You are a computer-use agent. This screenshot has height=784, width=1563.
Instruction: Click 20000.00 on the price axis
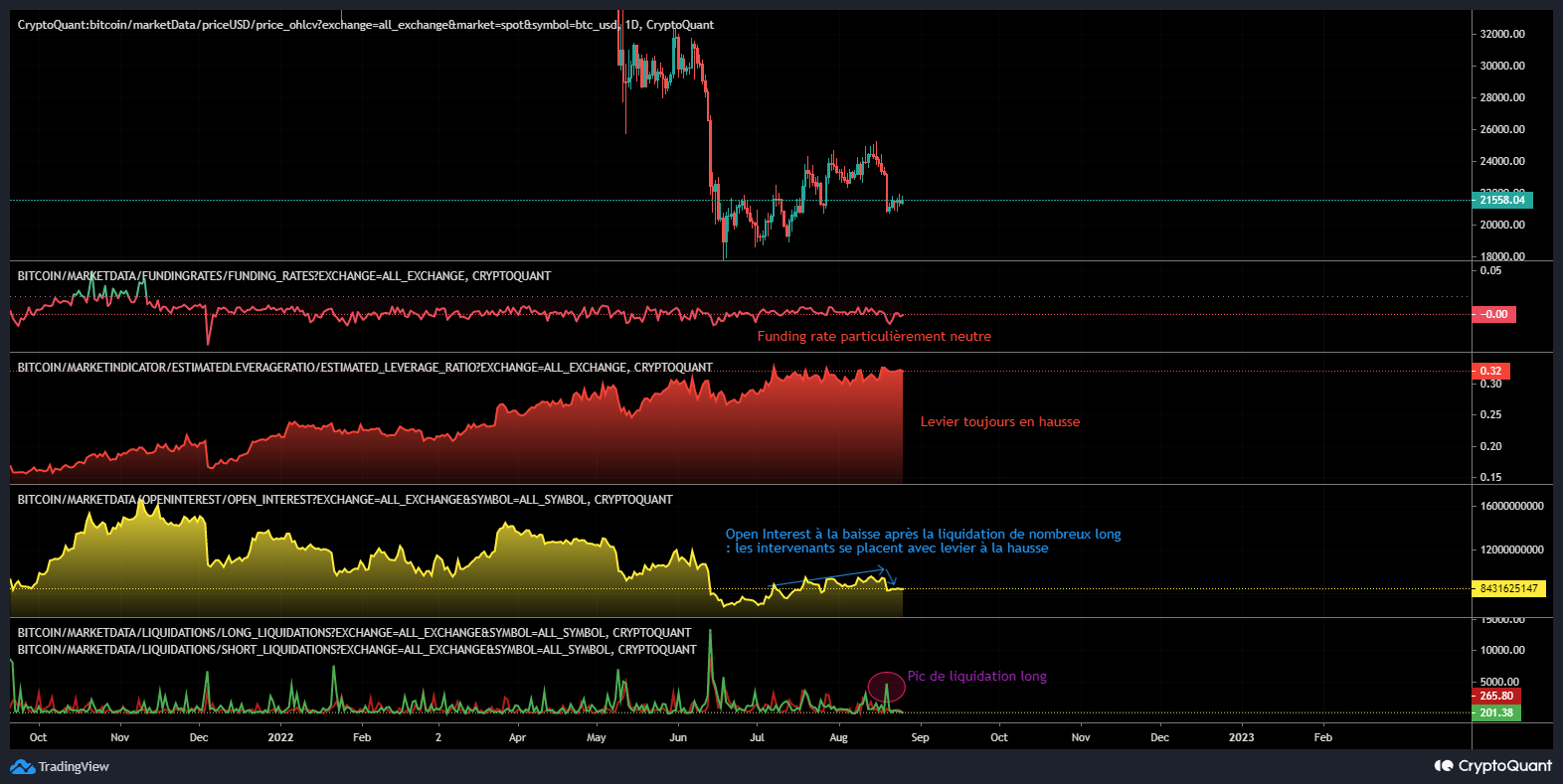tap(1502, 225)
